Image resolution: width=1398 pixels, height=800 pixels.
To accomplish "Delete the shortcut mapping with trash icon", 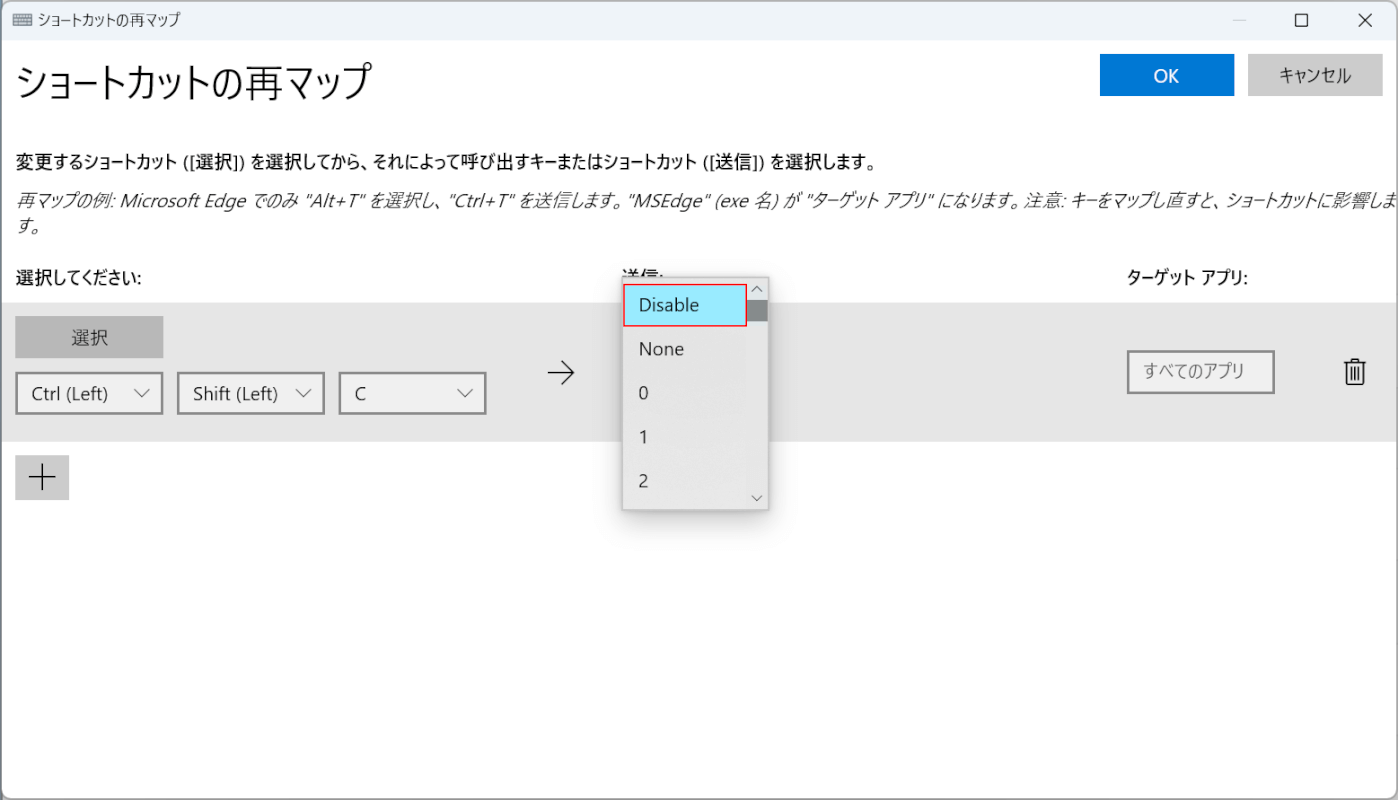I will click(x=1354, y=372).
